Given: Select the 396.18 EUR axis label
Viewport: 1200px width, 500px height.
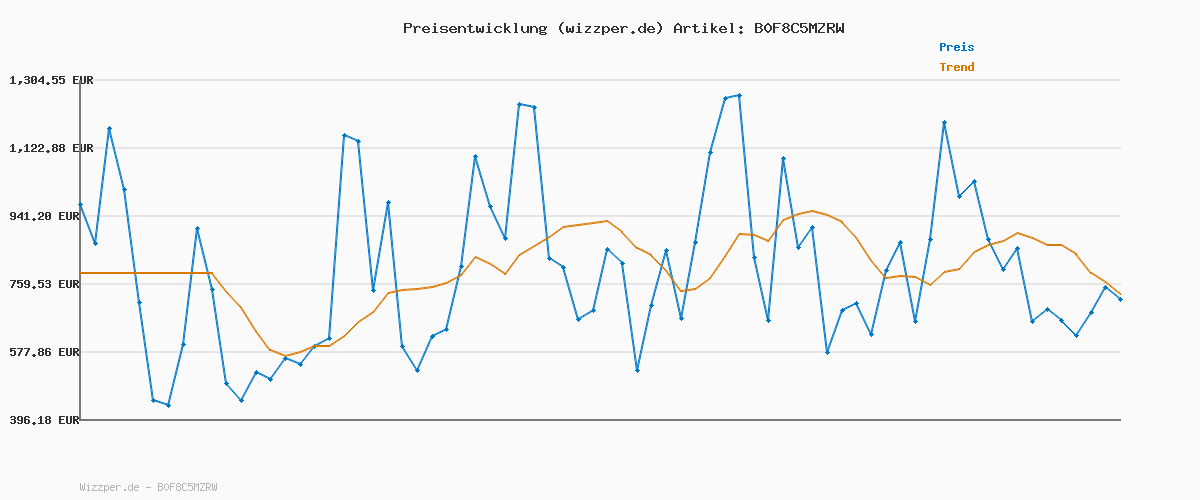Looking at the screenshot, I should (x=44, y=421).
